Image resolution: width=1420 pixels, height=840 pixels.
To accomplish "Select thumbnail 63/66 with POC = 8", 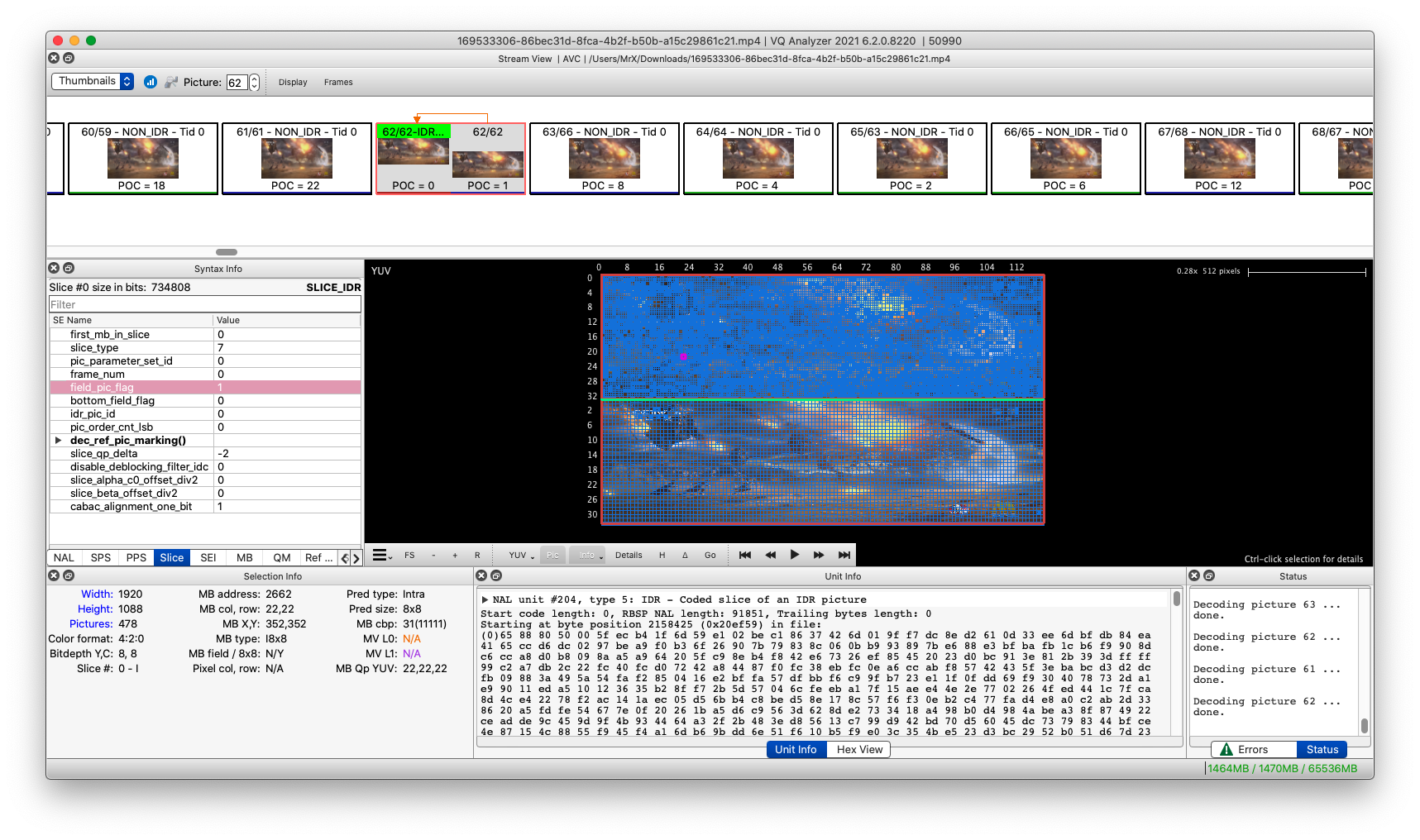I will click(604, 158).
